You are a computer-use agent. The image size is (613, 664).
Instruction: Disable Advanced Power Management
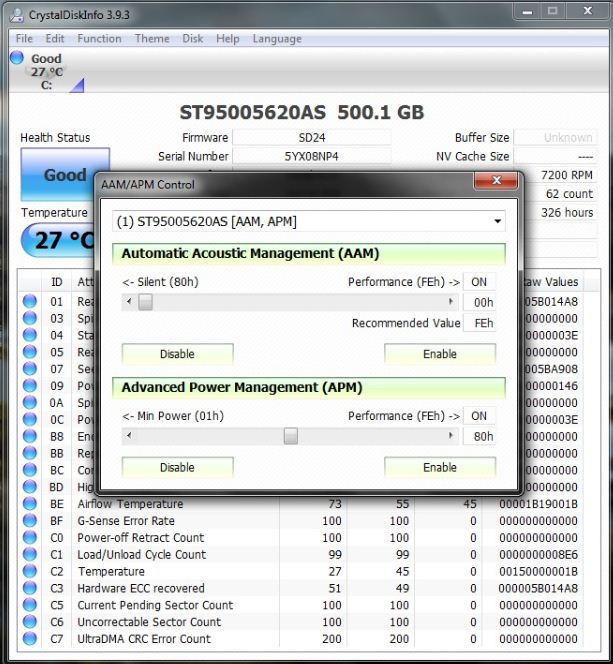[177, 468]
